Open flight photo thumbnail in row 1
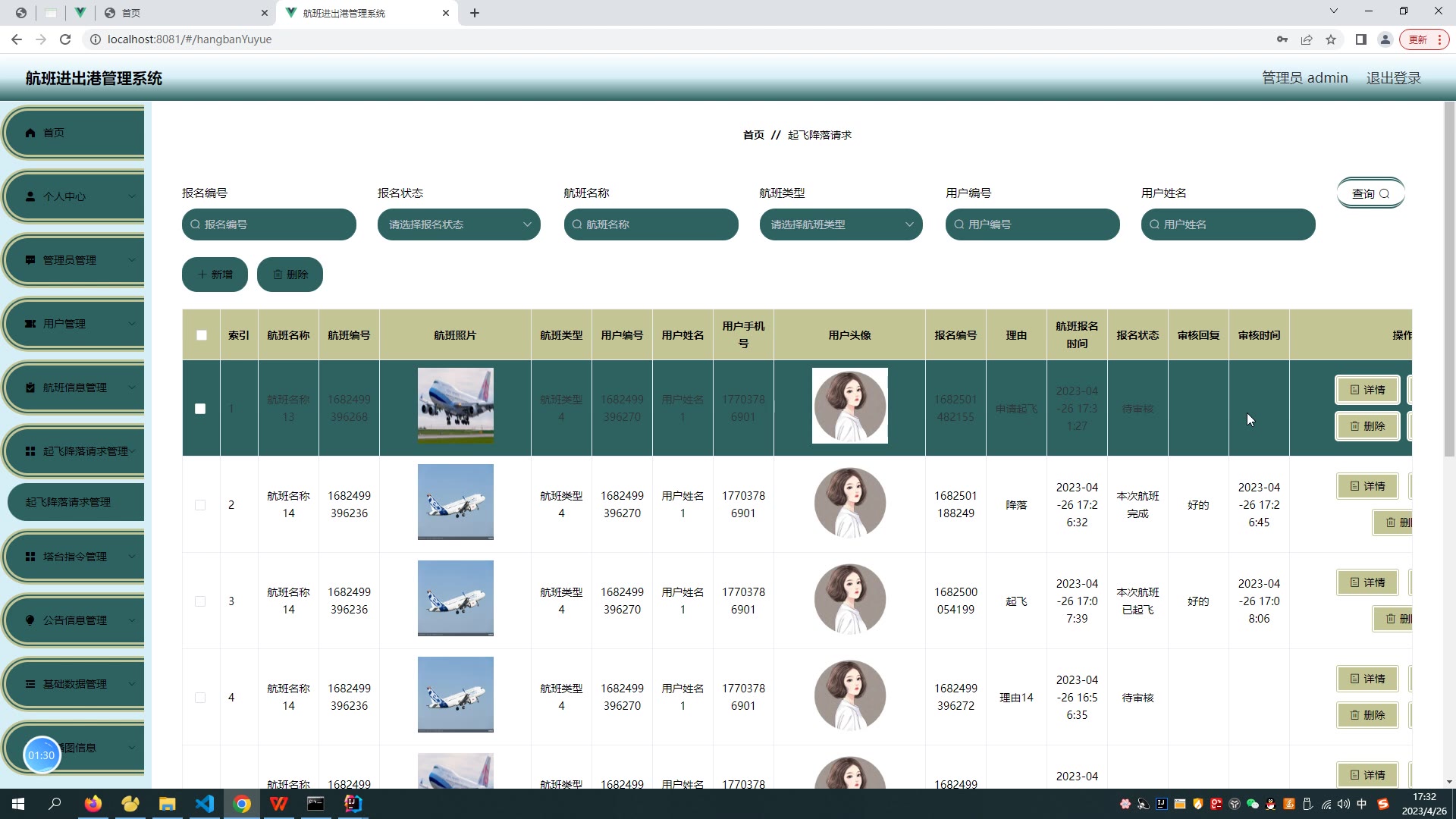Viewport: 1456px width, 819px height. click(x=456, y=406)
